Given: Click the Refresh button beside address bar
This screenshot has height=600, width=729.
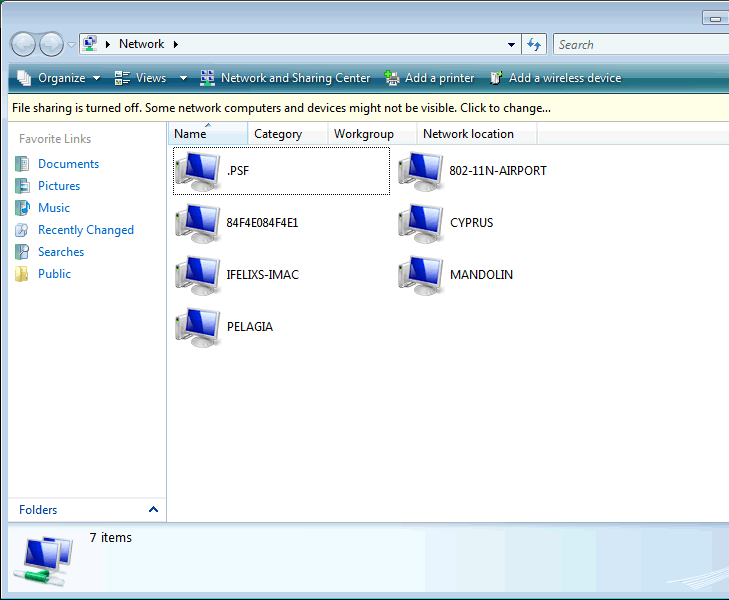Looking at the screenshot, I should (x=534, y=45).
